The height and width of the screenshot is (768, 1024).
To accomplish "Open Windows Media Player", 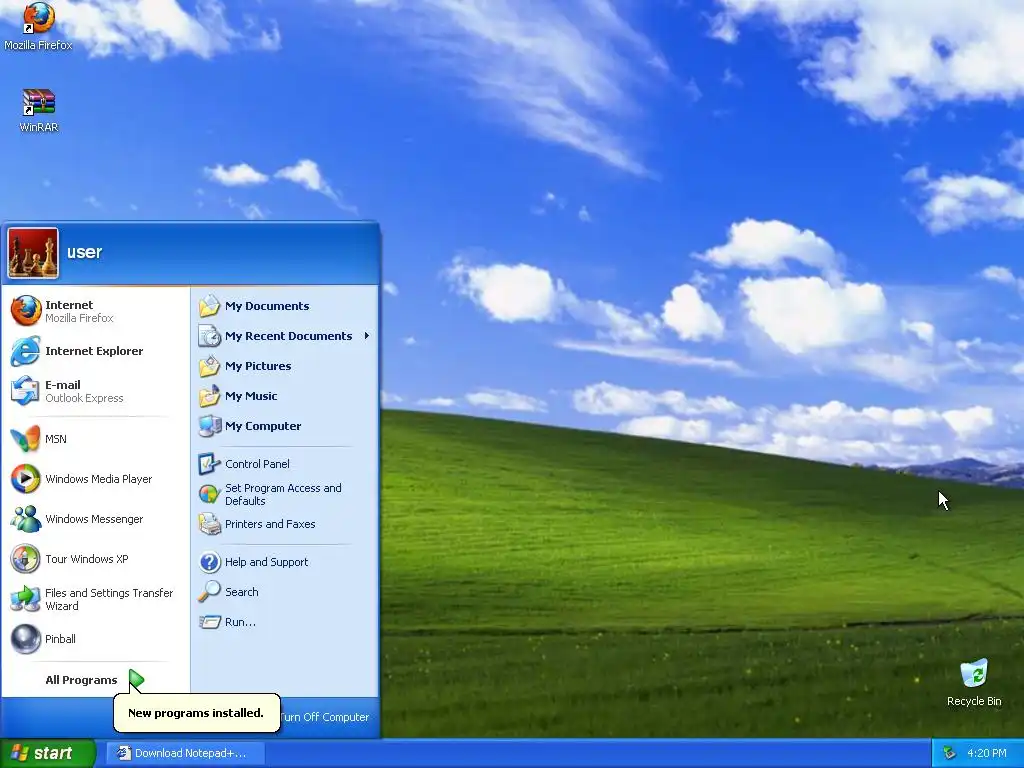I will (96, 479).
